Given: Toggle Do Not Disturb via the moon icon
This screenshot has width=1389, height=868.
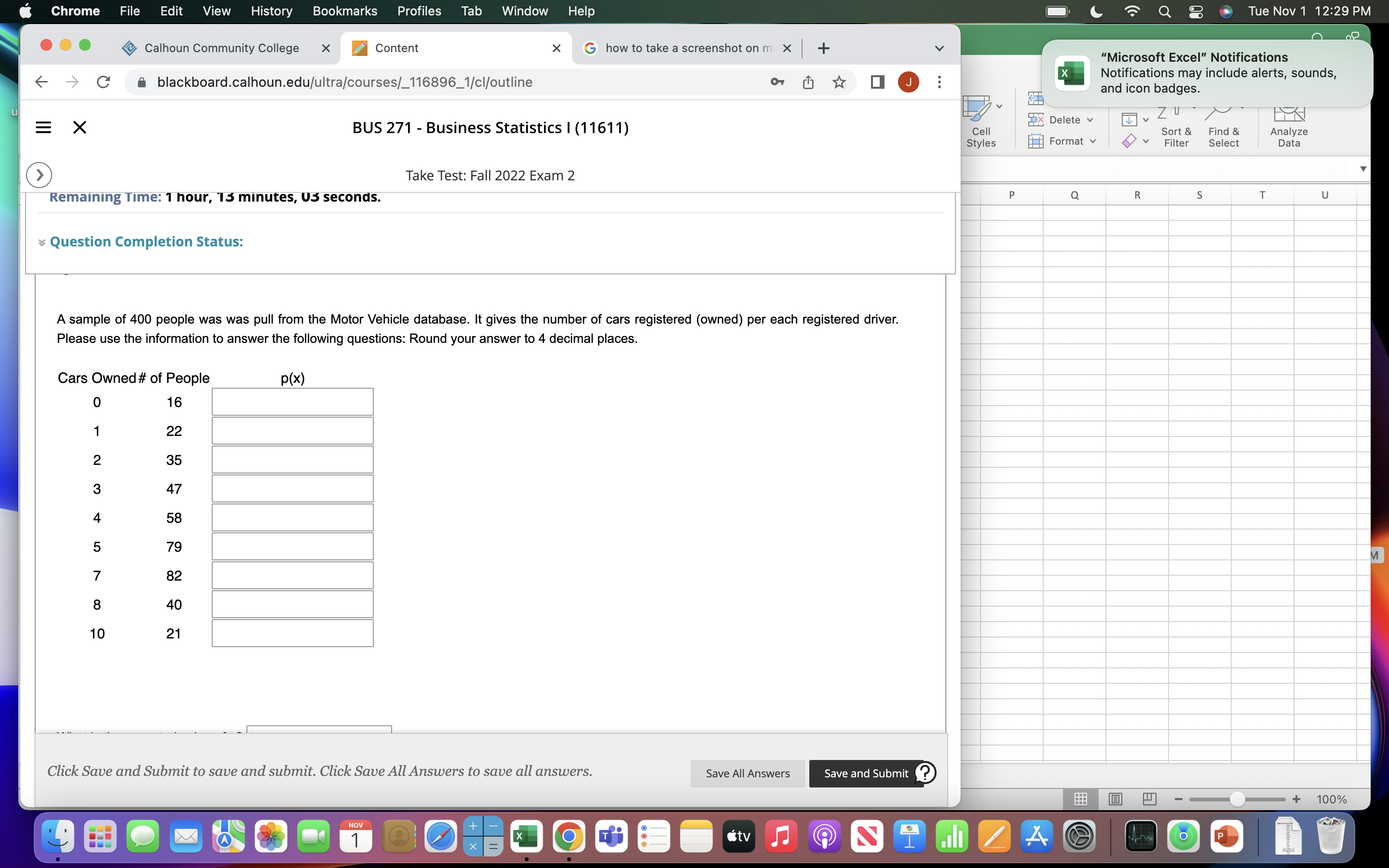Looking at the screenshot, I should pos(1095,11).
